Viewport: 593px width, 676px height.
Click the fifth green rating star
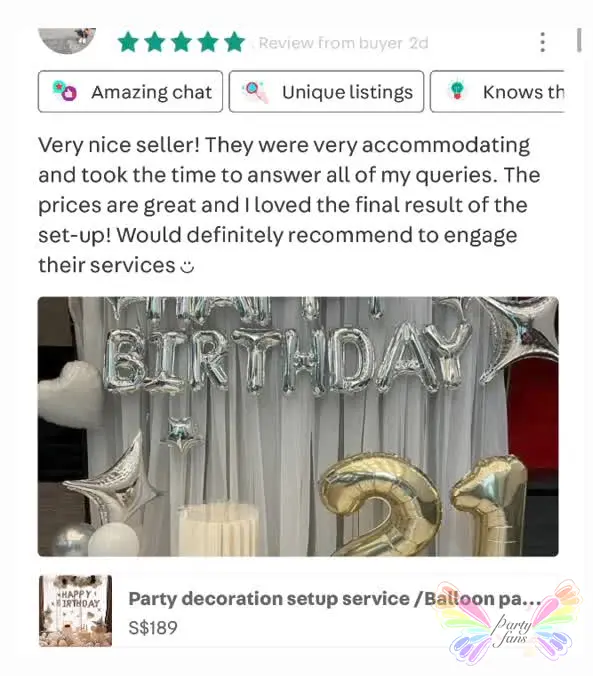click(235, 42)
